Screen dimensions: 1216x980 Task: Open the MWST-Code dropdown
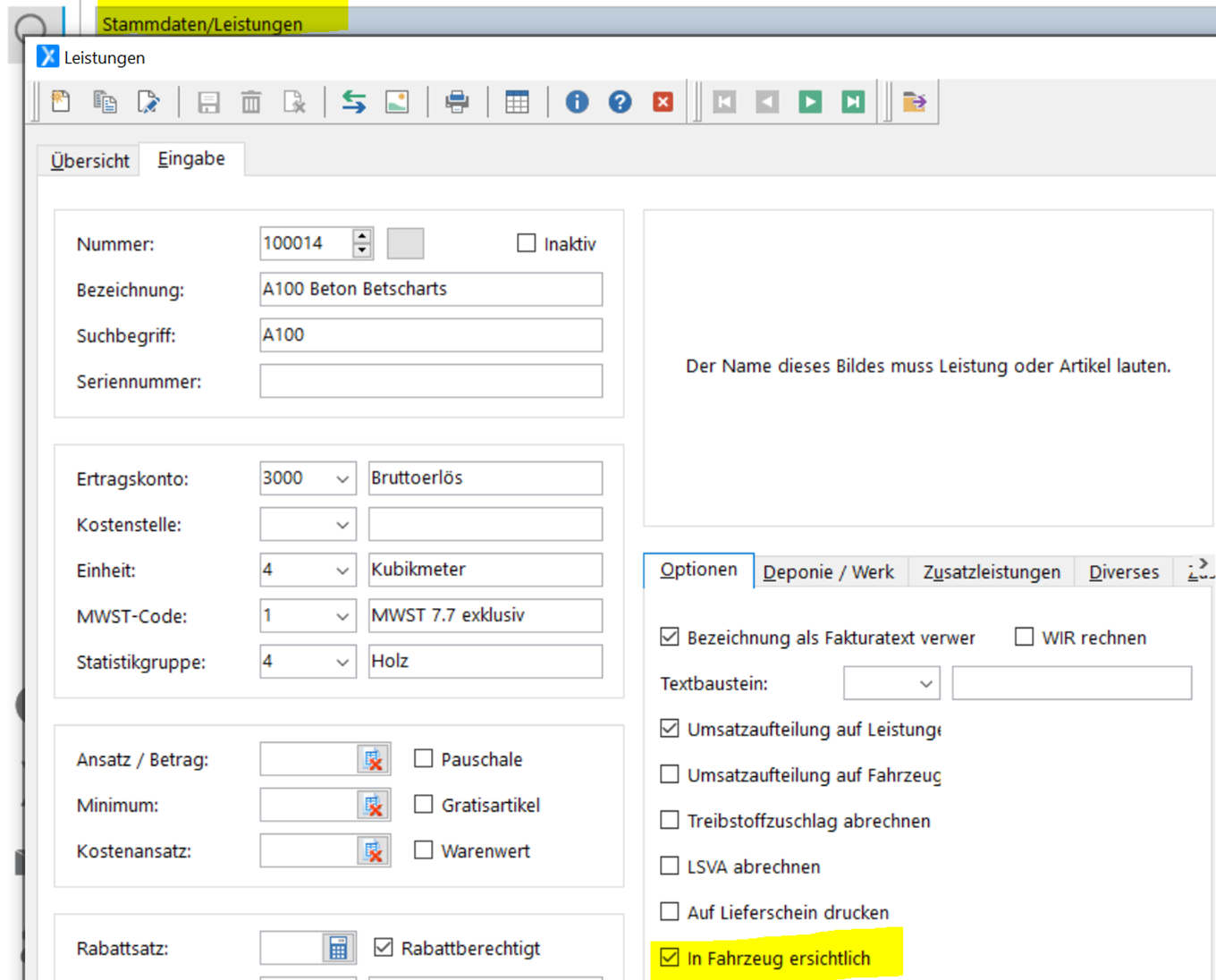pyautogui.click(x=342, y=616)
